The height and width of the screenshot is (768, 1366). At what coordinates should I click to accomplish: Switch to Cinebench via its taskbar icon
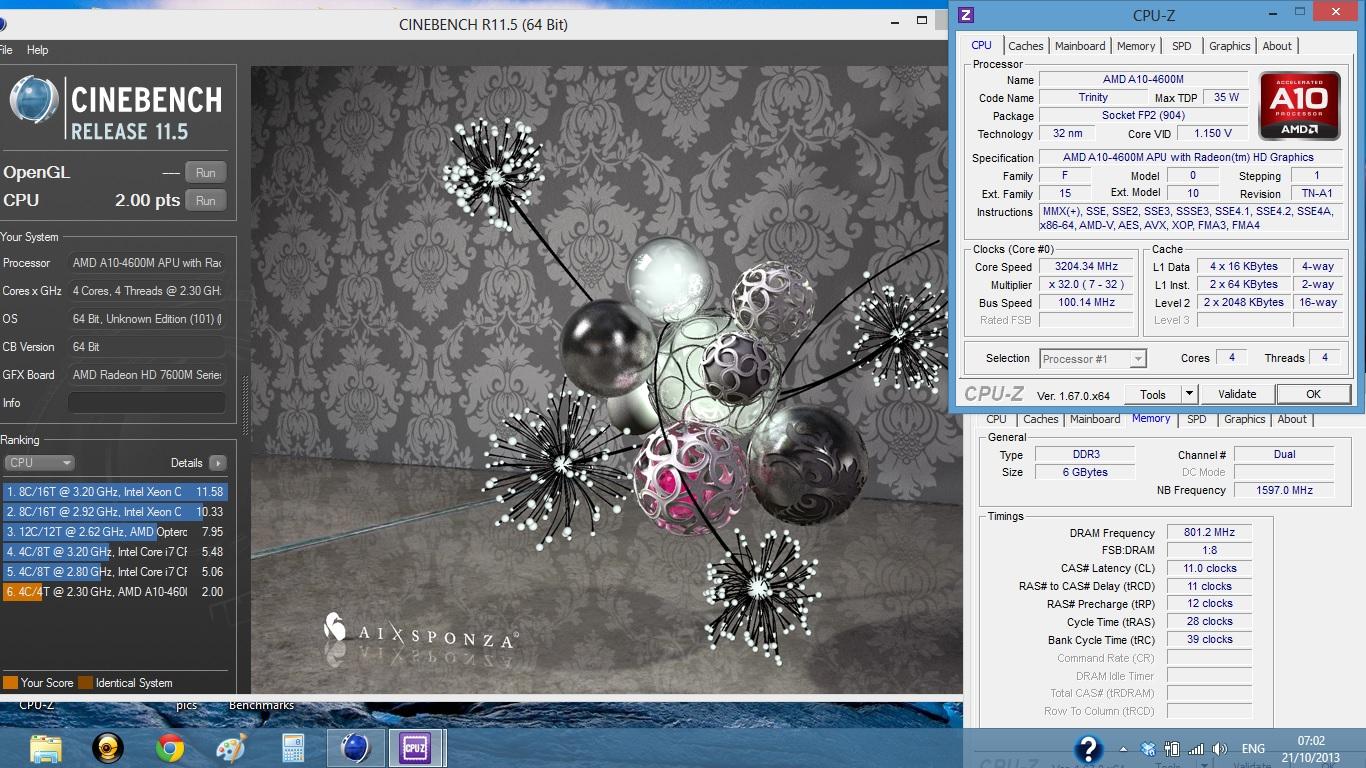pyautogui.click(x=355, y=748)
